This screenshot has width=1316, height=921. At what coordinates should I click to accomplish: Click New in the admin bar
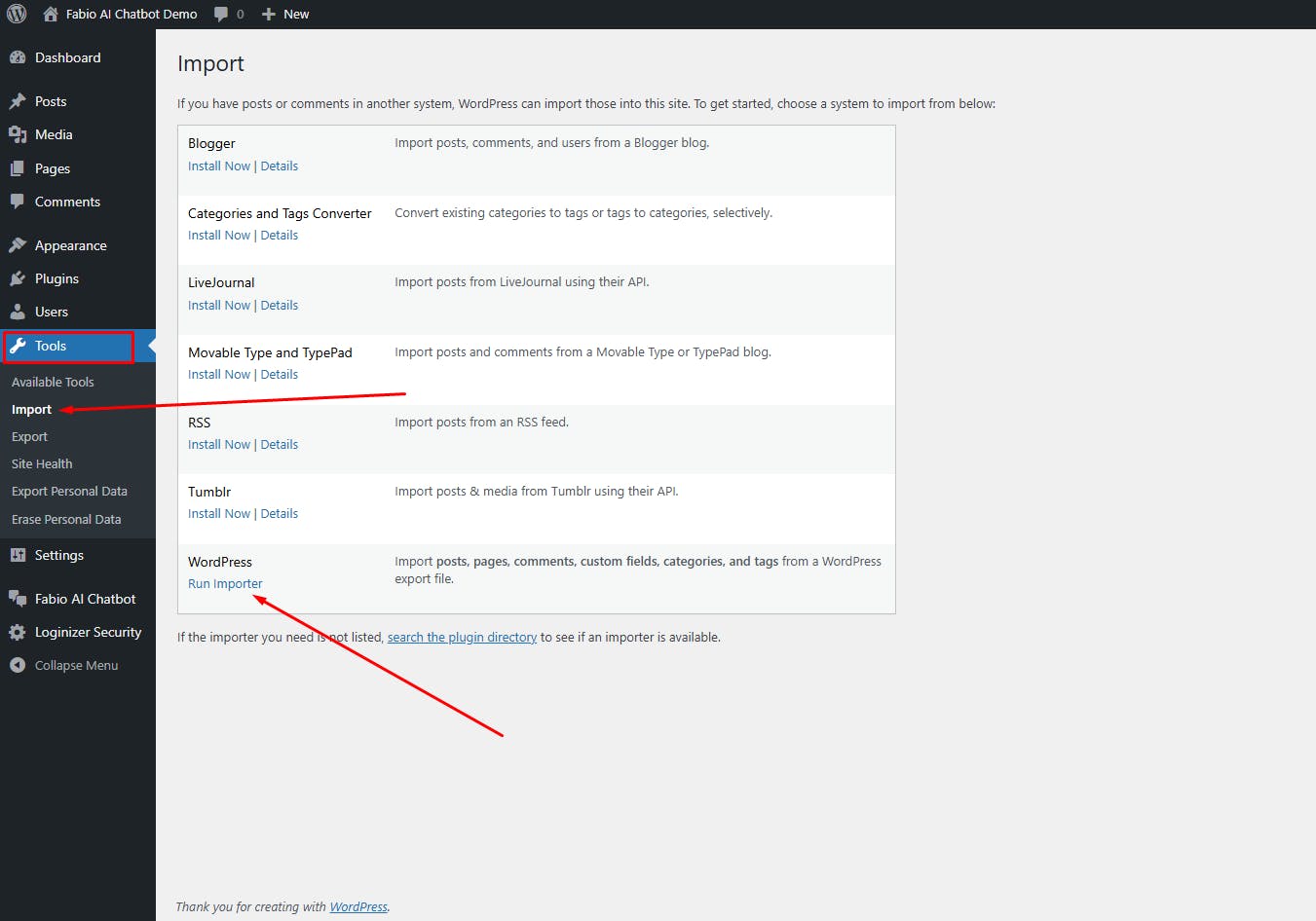(296, 14)
